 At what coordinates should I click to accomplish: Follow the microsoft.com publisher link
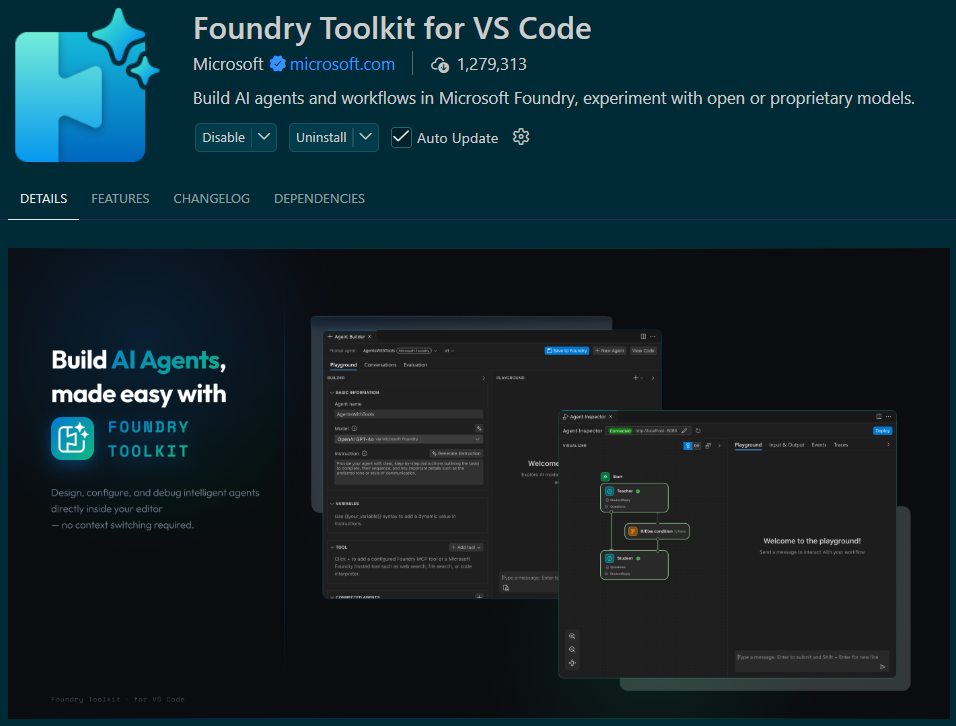pyautogui.click(x=342, y=64)
